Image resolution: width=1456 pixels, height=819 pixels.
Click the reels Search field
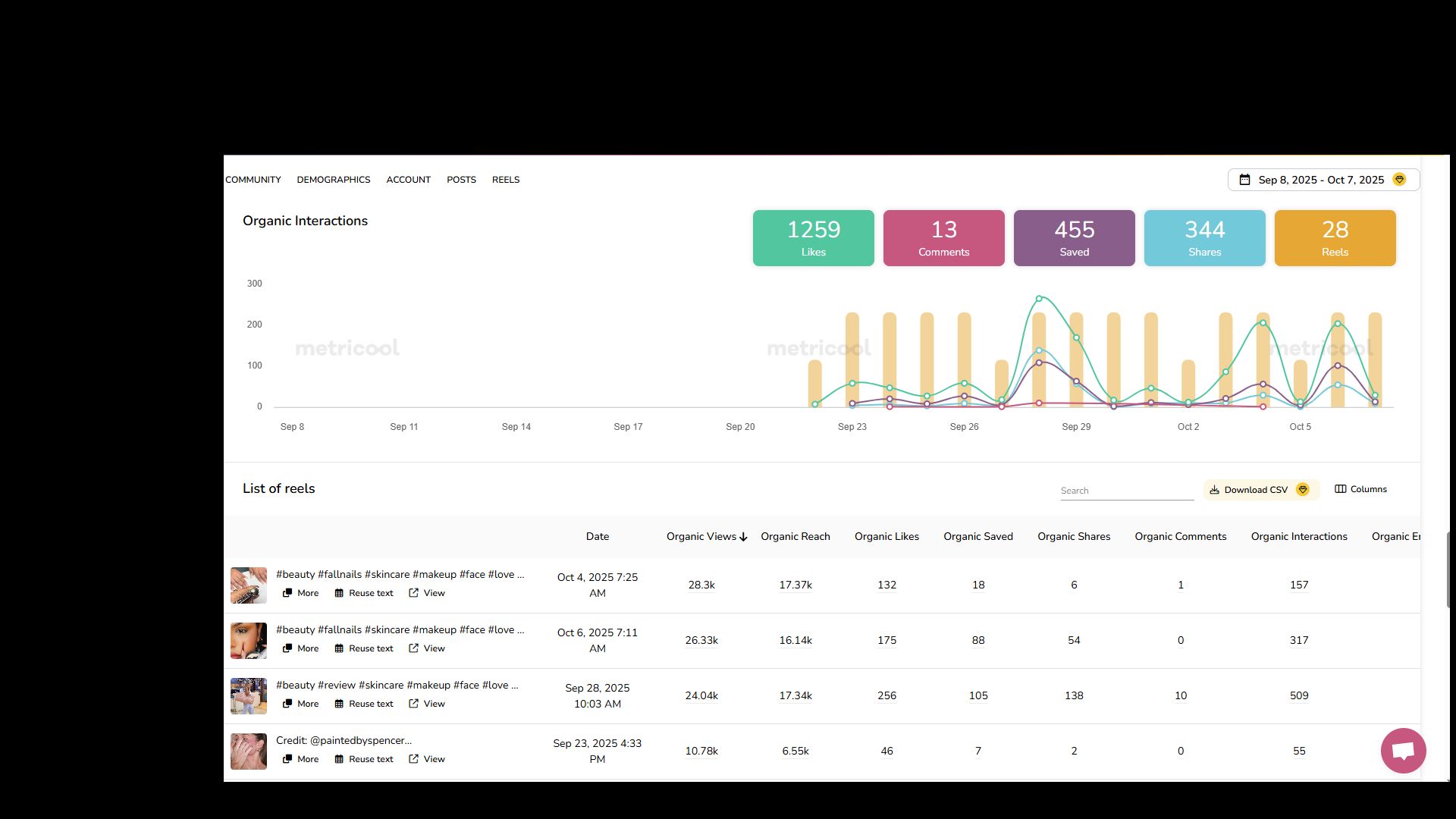[x=1126, y=491]
